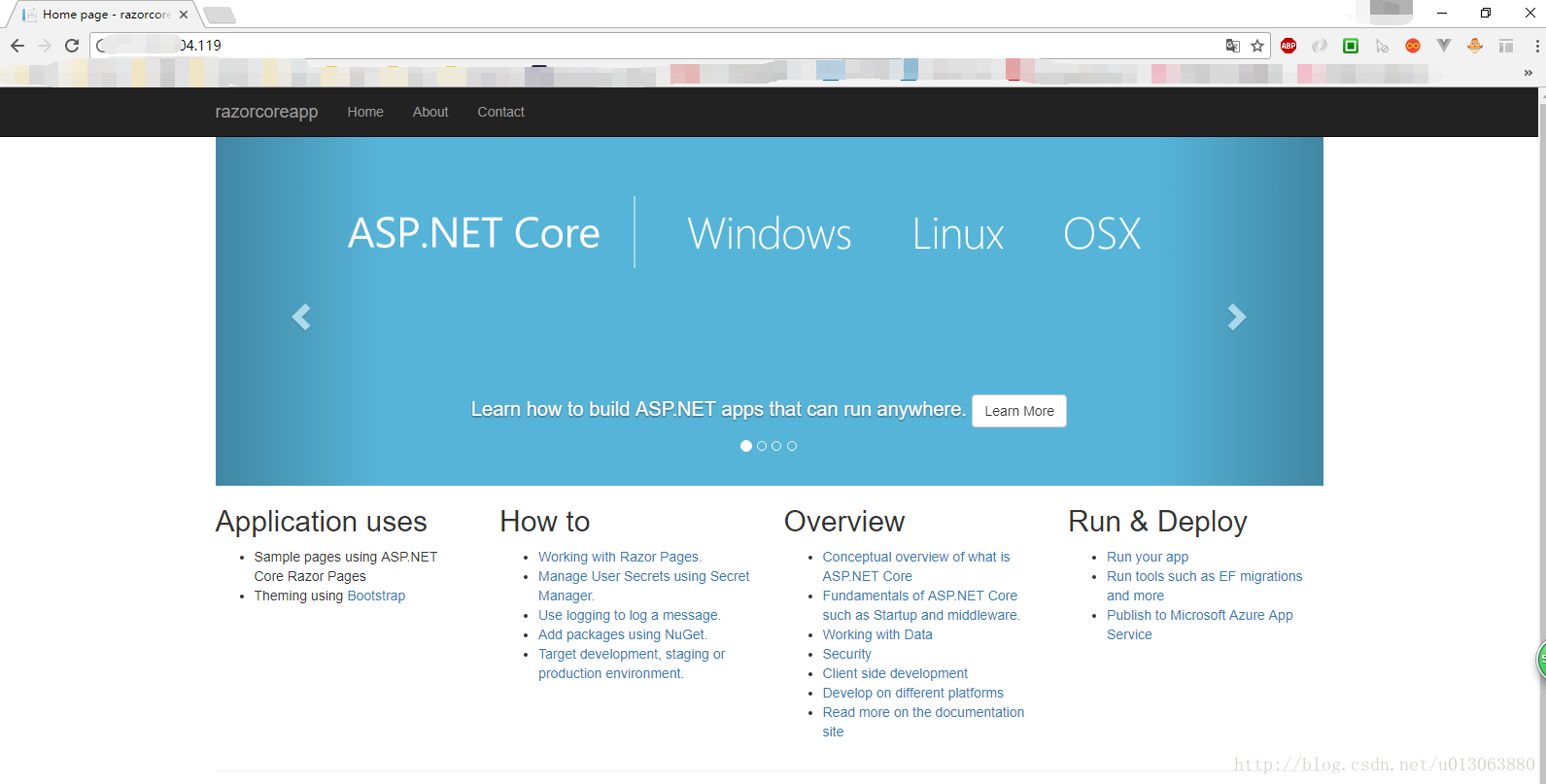This screenshot has height=784, width=1546.
Task: Open Run tools such as EF migrations
Action: click(1205, 586)
